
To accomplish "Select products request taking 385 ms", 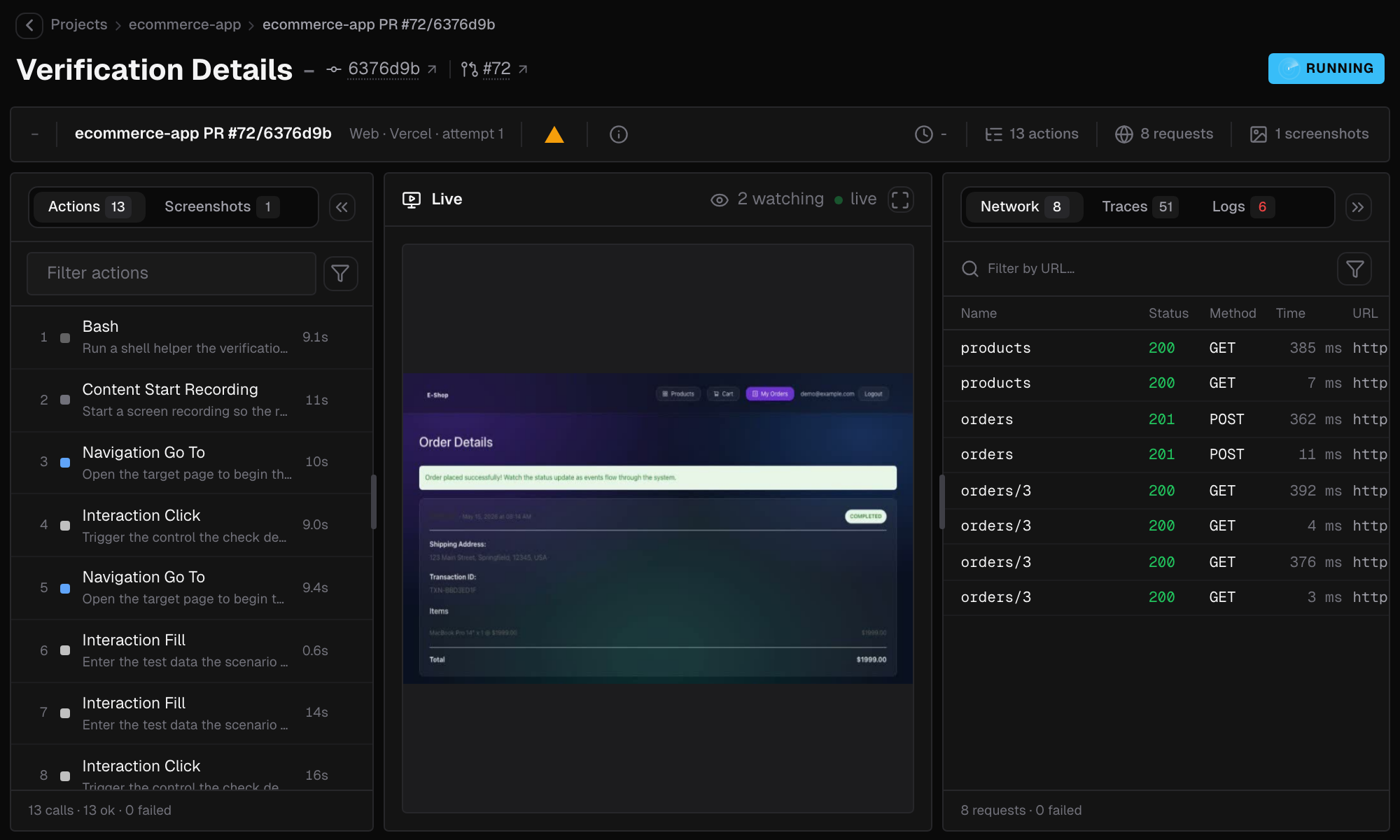I will 1166,348.
